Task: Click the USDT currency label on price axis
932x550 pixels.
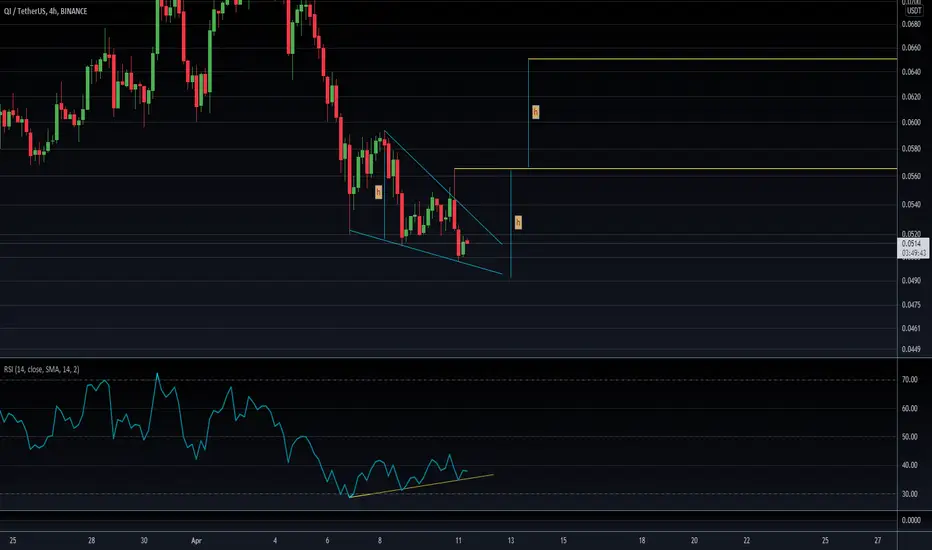Action: point(914,11)
